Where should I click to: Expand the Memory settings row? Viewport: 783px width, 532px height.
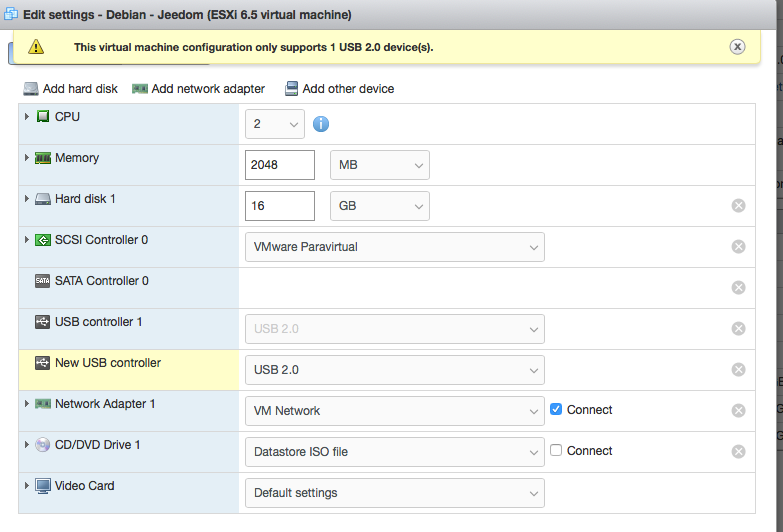27,158
